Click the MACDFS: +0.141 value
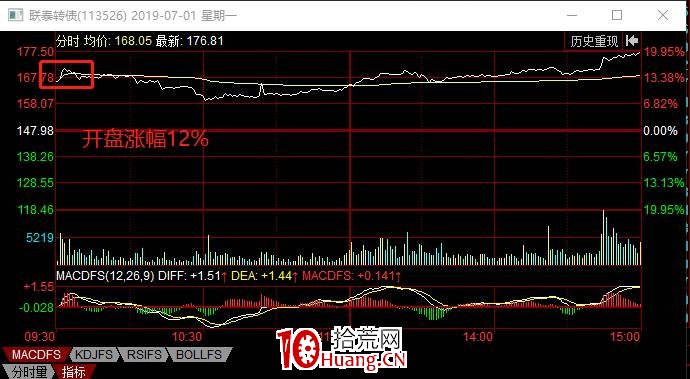 [x=348, y=276]
